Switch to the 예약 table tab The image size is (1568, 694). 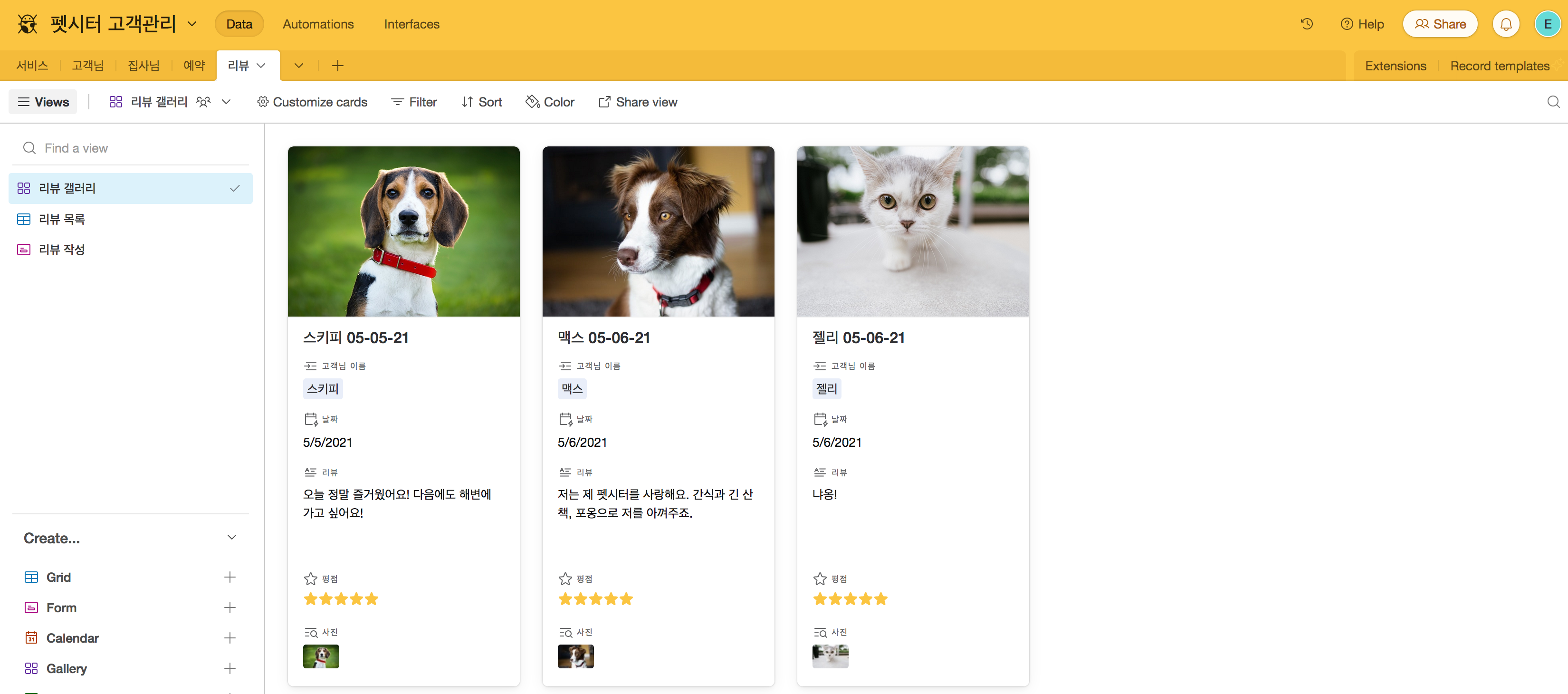[x=194, y=66]
